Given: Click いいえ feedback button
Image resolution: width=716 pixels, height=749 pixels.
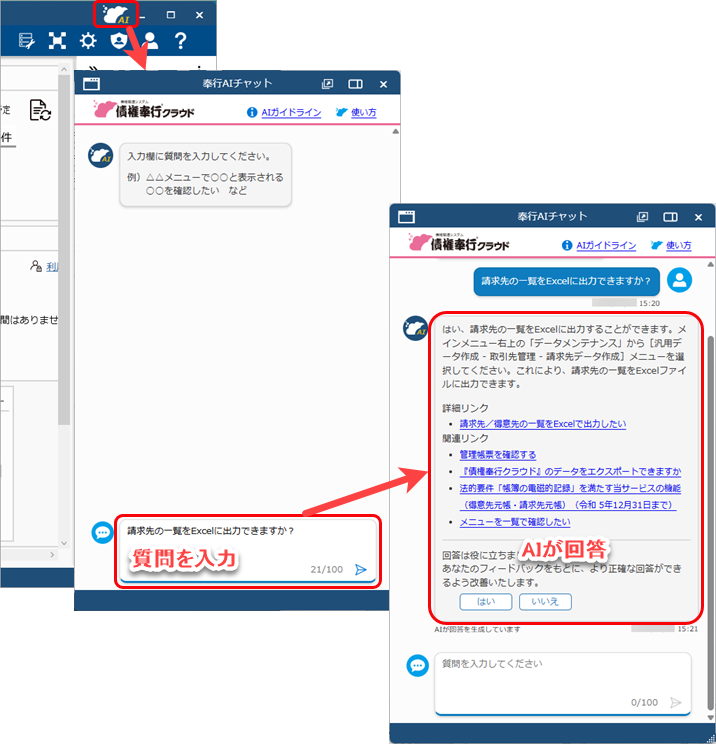Looking at the screenshot, I should coord(545,602).
